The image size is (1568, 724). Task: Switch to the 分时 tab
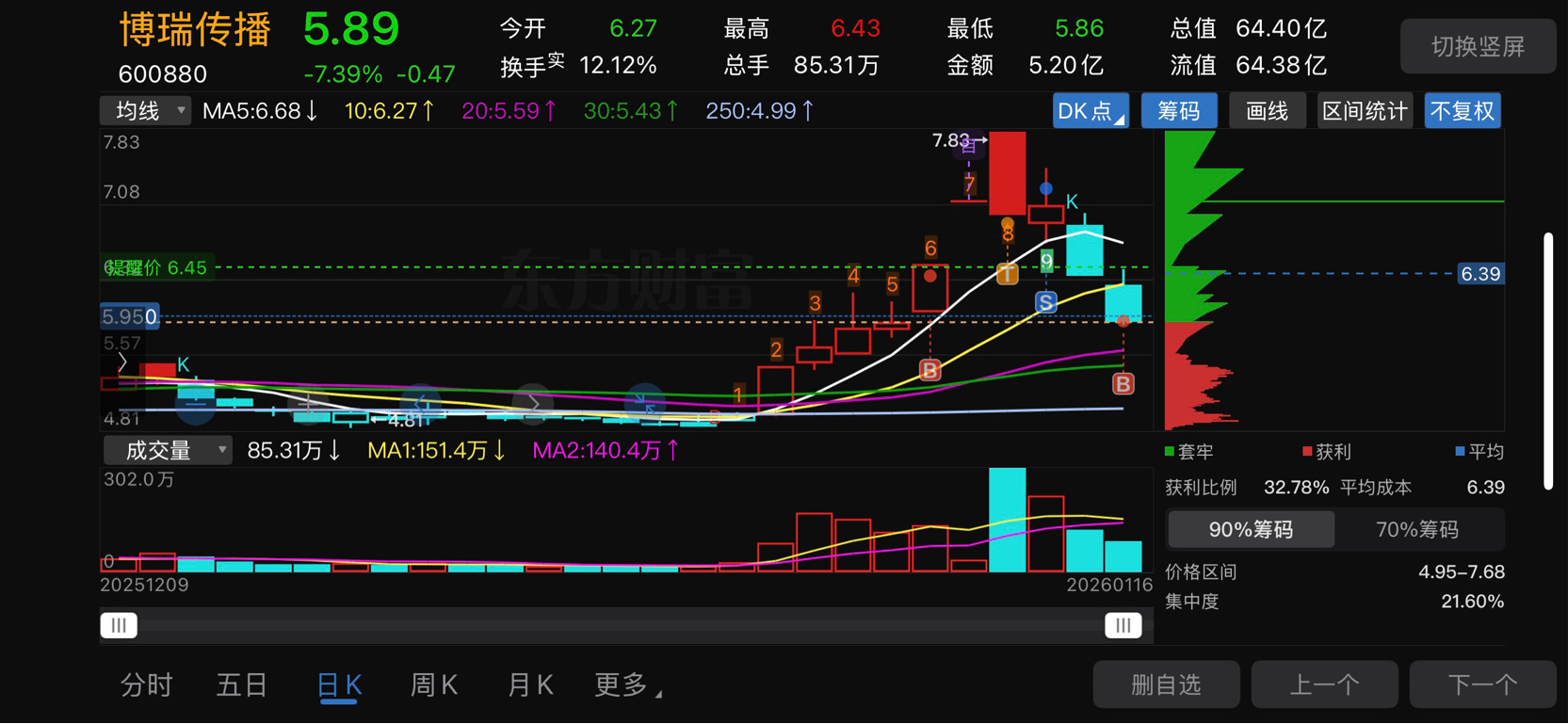(147, 684)
